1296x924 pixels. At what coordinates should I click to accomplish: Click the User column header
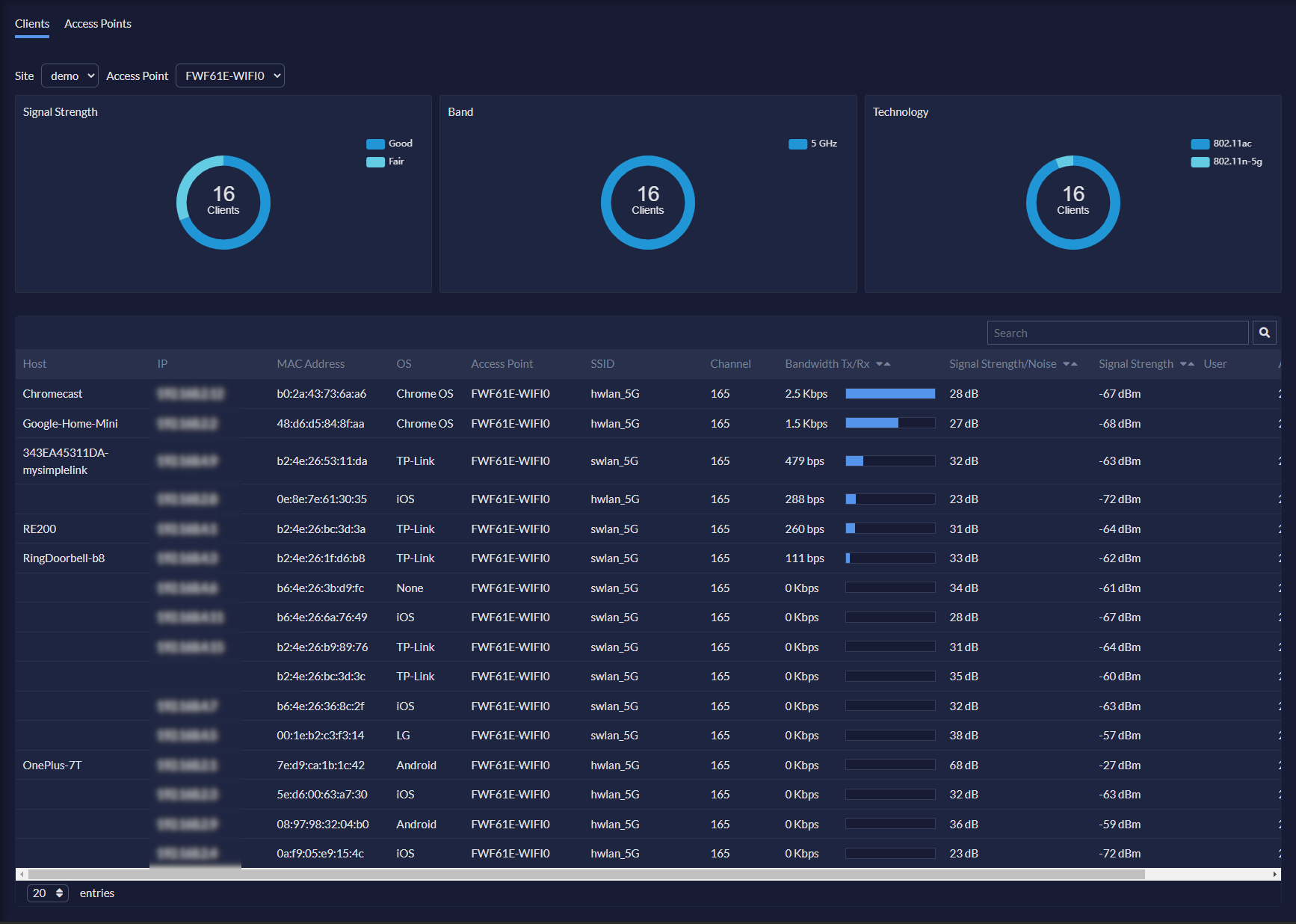1215,364
